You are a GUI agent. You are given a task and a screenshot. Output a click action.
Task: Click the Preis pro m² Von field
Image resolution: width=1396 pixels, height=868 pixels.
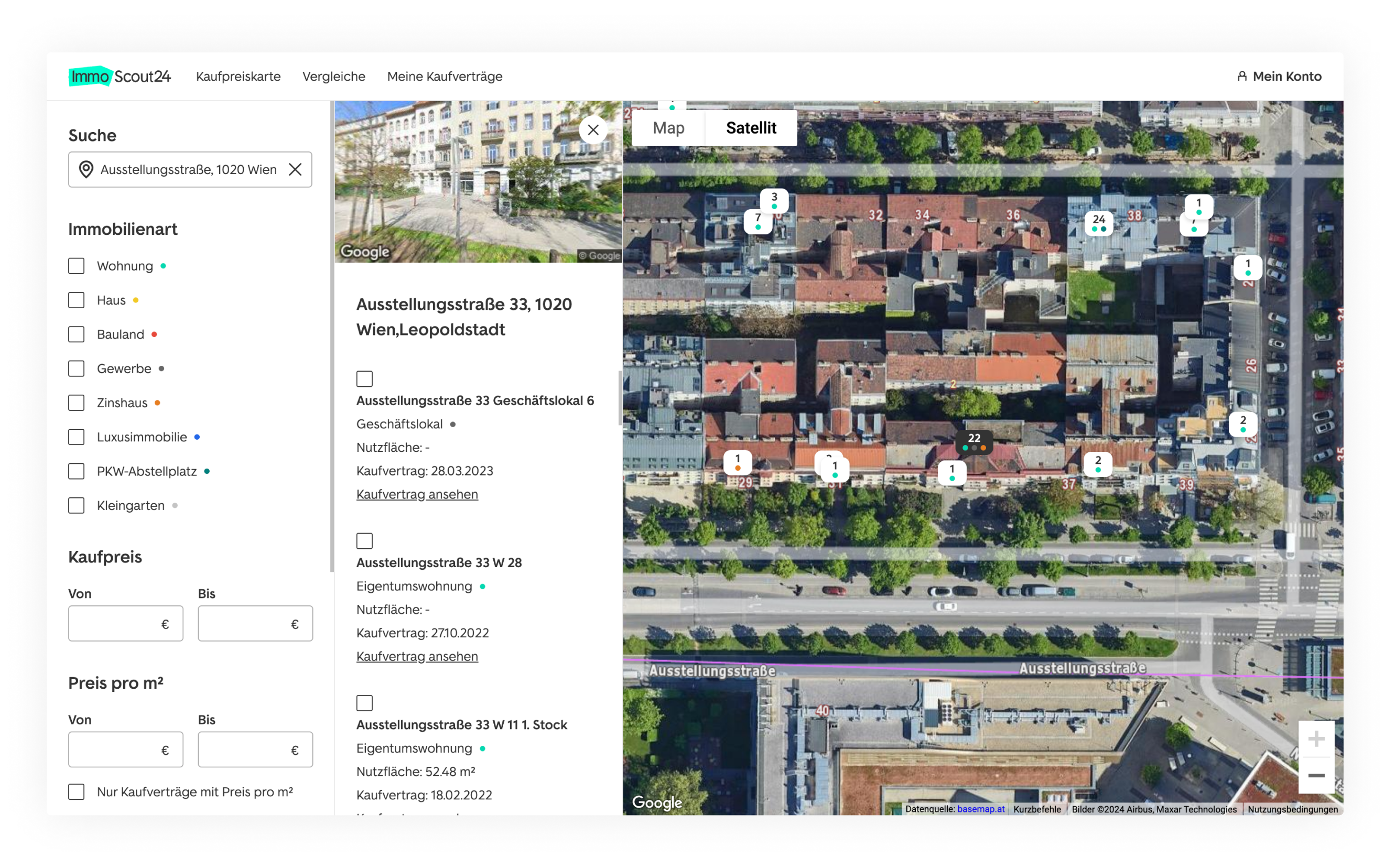126,750
